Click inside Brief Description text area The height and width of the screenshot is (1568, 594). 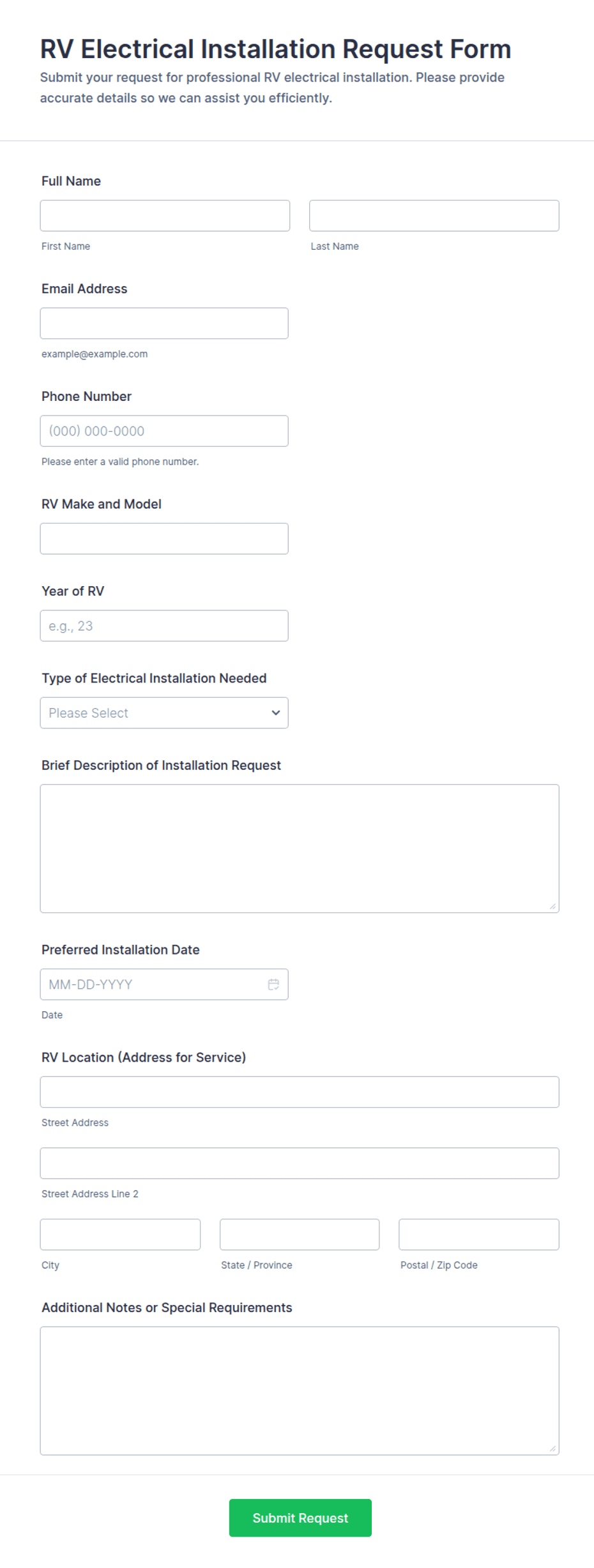[300, 848]
